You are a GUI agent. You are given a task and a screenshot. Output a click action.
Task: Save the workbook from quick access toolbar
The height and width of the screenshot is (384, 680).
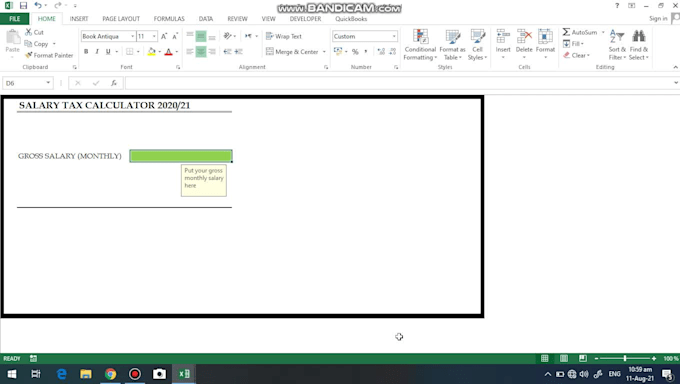pos(23,6)
